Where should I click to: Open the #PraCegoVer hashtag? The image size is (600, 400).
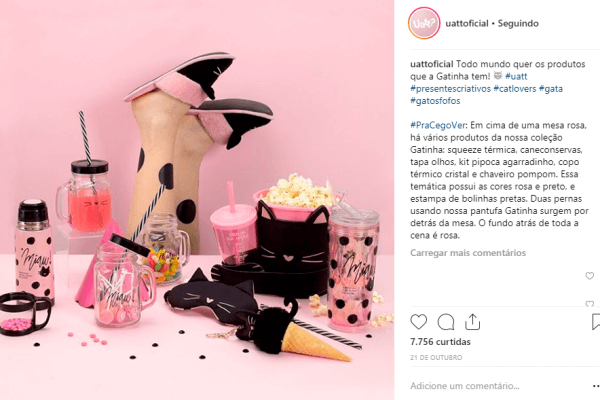pos(438,125)
